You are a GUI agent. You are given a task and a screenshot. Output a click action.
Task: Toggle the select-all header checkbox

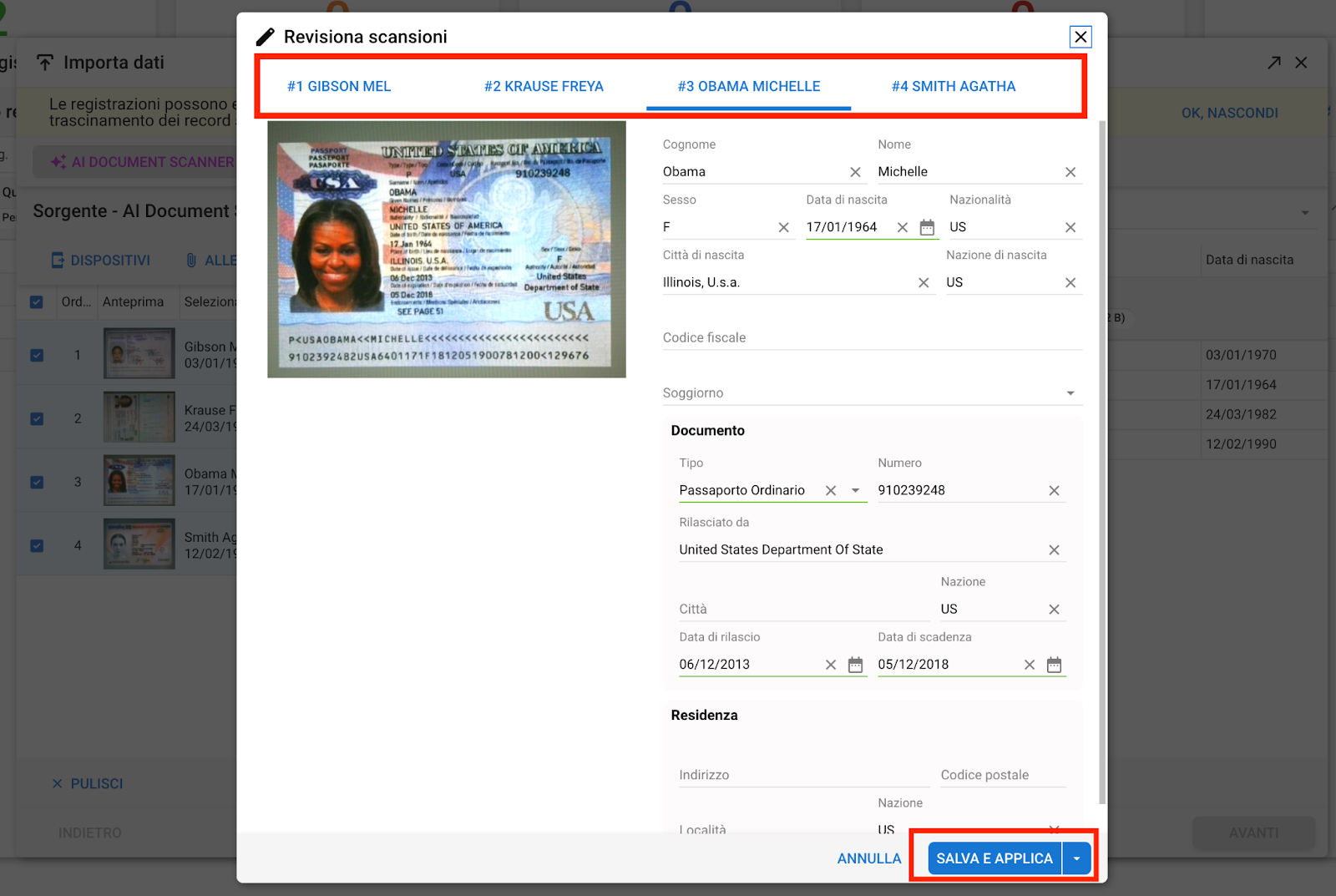[37, 302]
